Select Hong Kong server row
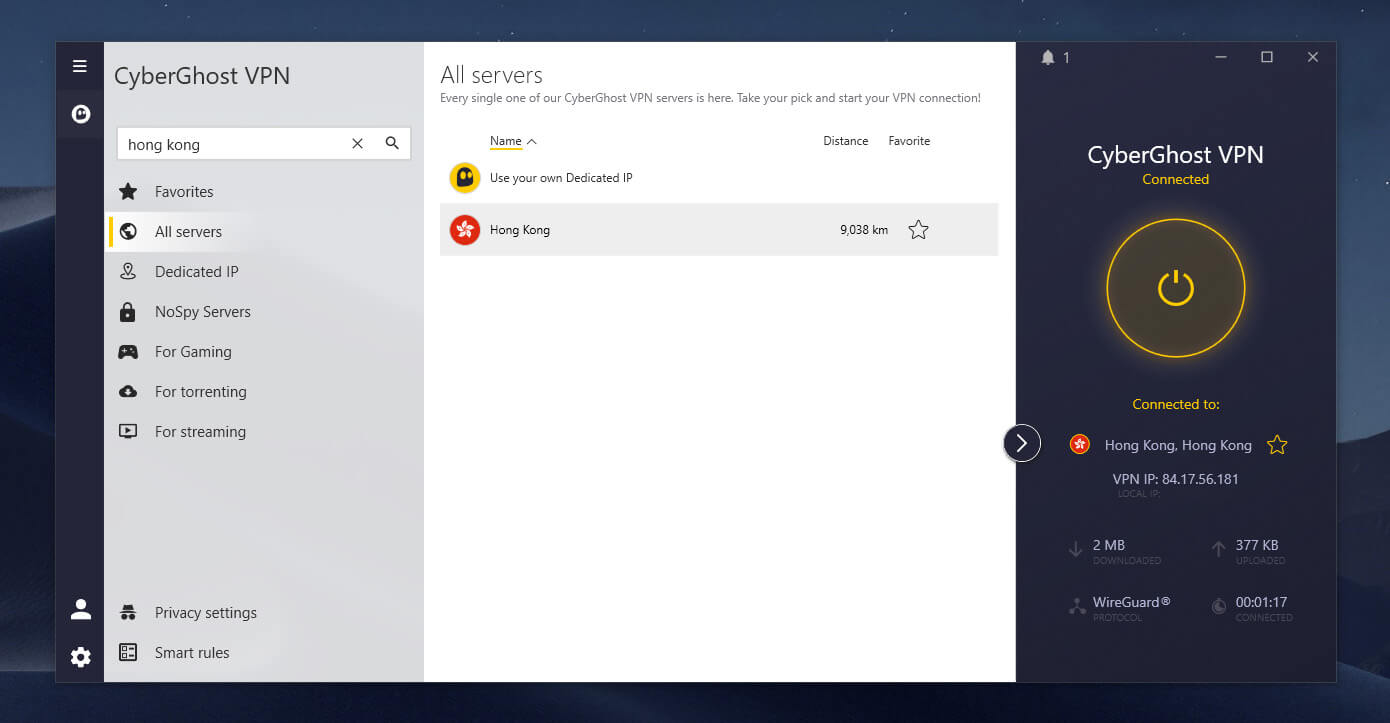This screenshot has height=723, width=1390. 719,230
